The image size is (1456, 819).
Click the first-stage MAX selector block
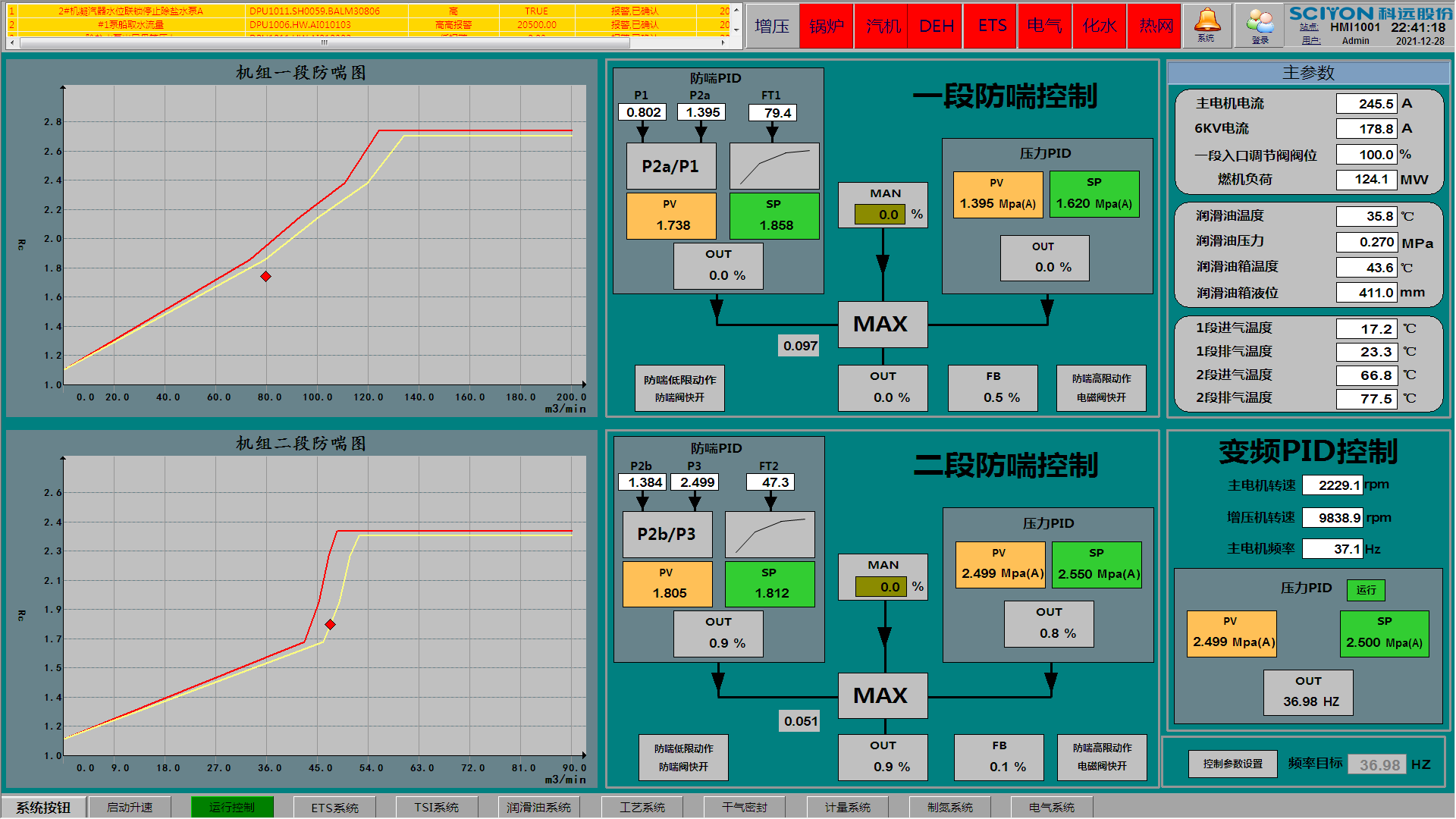point(882,325)
